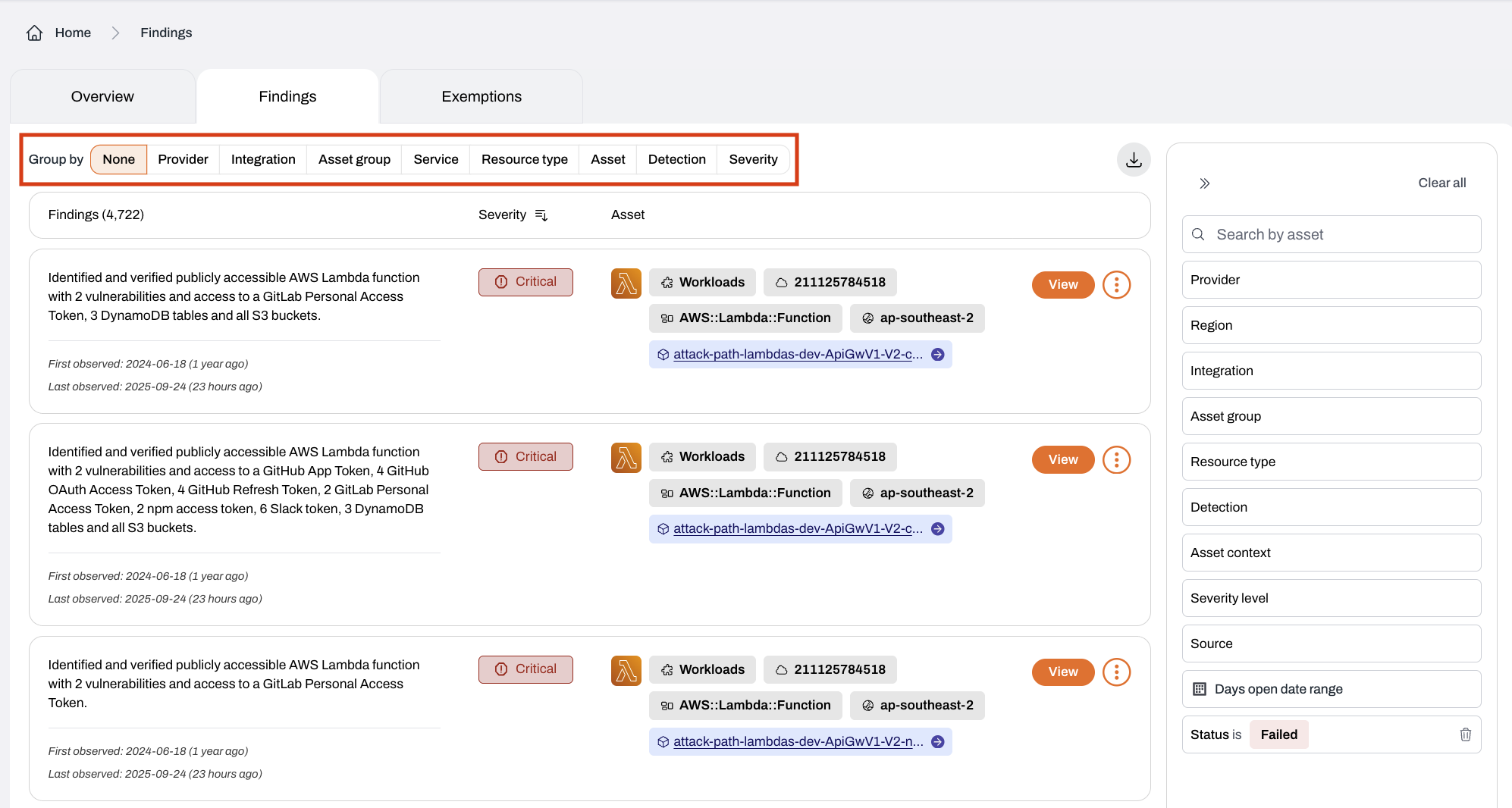Switch to the Findings tab
This screenshot has width=1512, height=808.
click(x=287, y=96)
